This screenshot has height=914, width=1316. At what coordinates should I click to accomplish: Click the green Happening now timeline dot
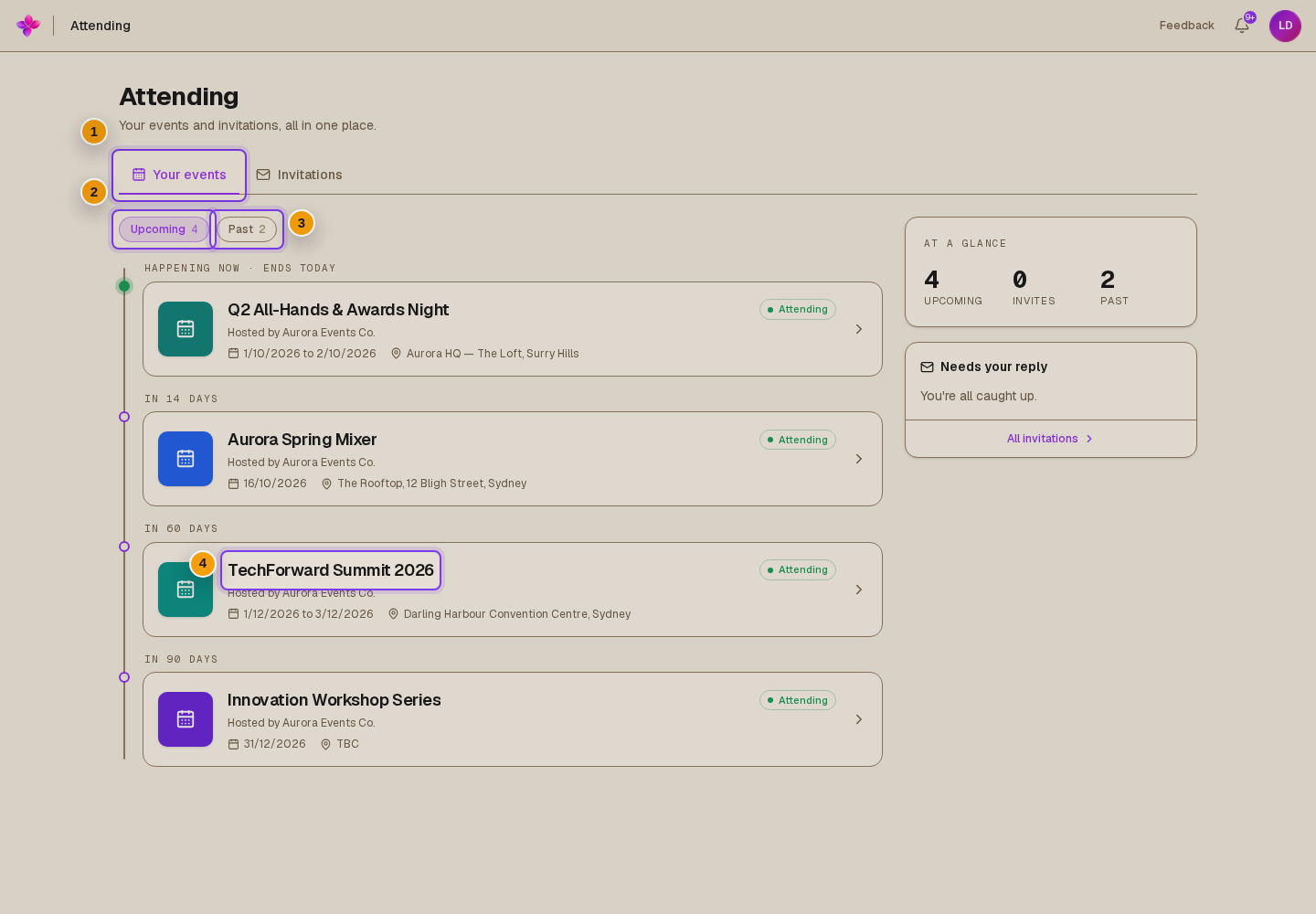(x=124, y=286)
